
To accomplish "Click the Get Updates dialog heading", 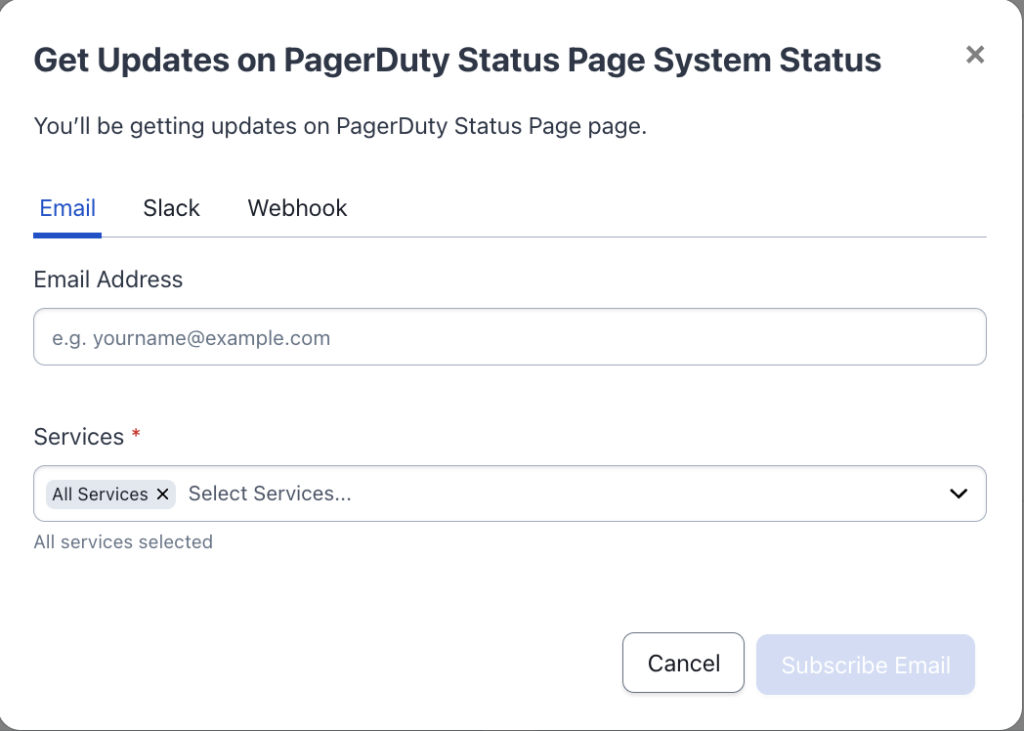I will (457, 60).
